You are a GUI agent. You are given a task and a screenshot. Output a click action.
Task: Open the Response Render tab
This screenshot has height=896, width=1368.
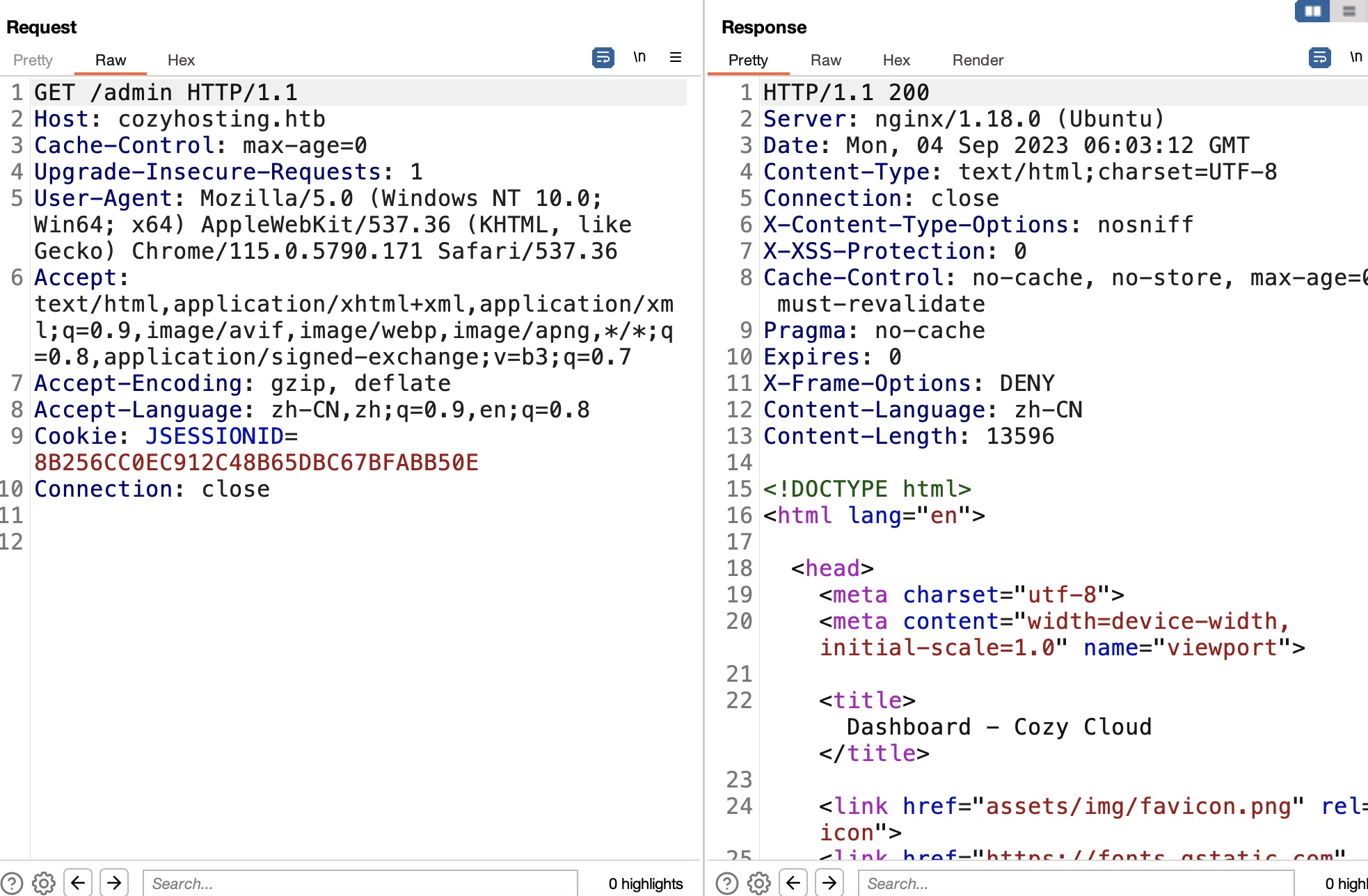tap(978, 61)
